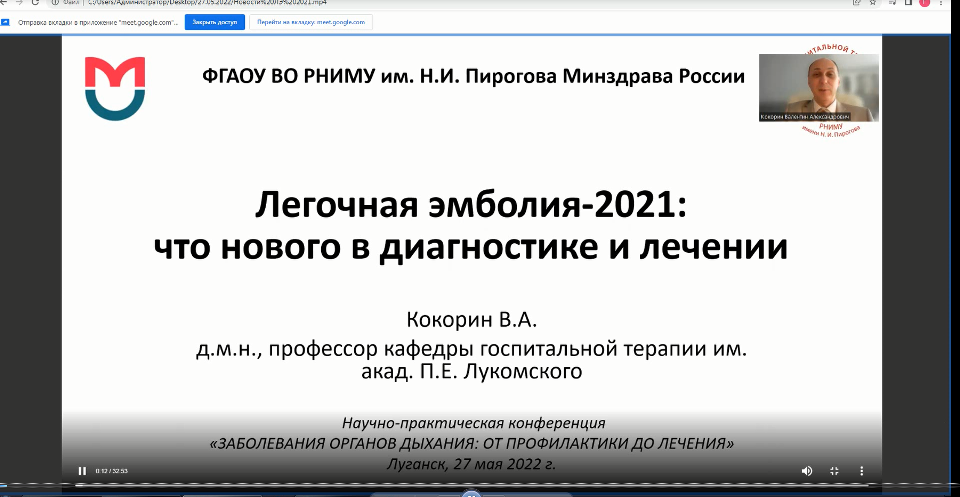Open the browser side panel icon
The width and height of the screenshot is (960, 497).
pos(908,2)
